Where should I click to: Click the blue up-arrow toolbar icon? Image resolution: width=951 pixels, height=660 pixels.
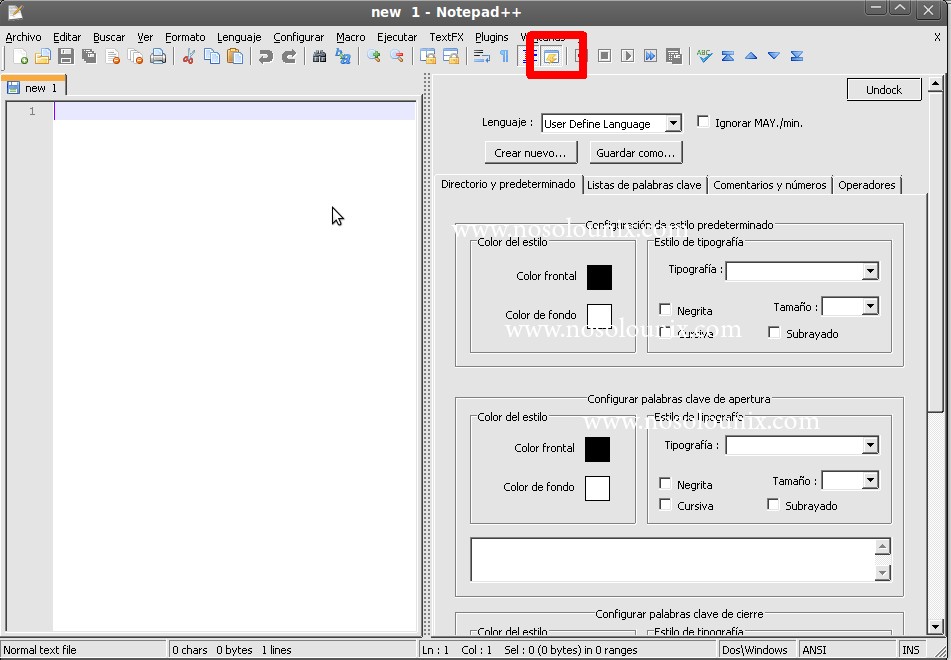click(751, 56)
